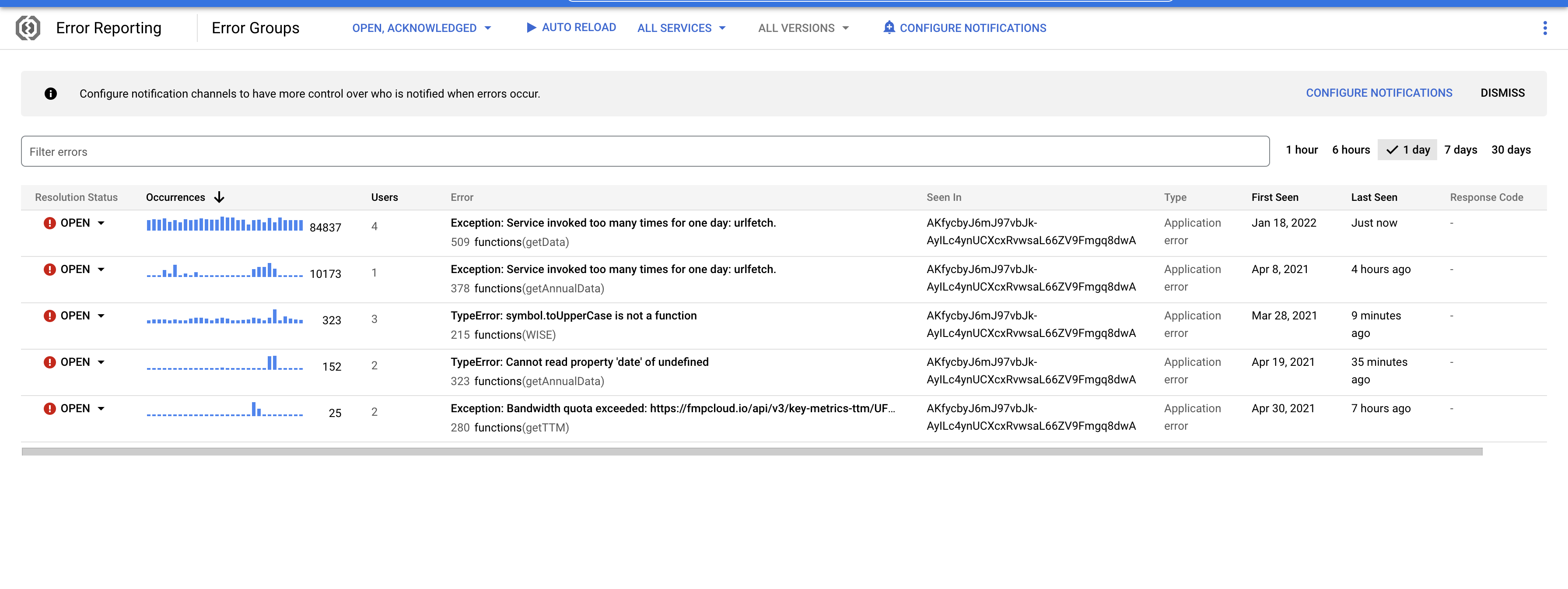Expand OPEN status dropdown for Bandwidth quota row

click(101, 408)
